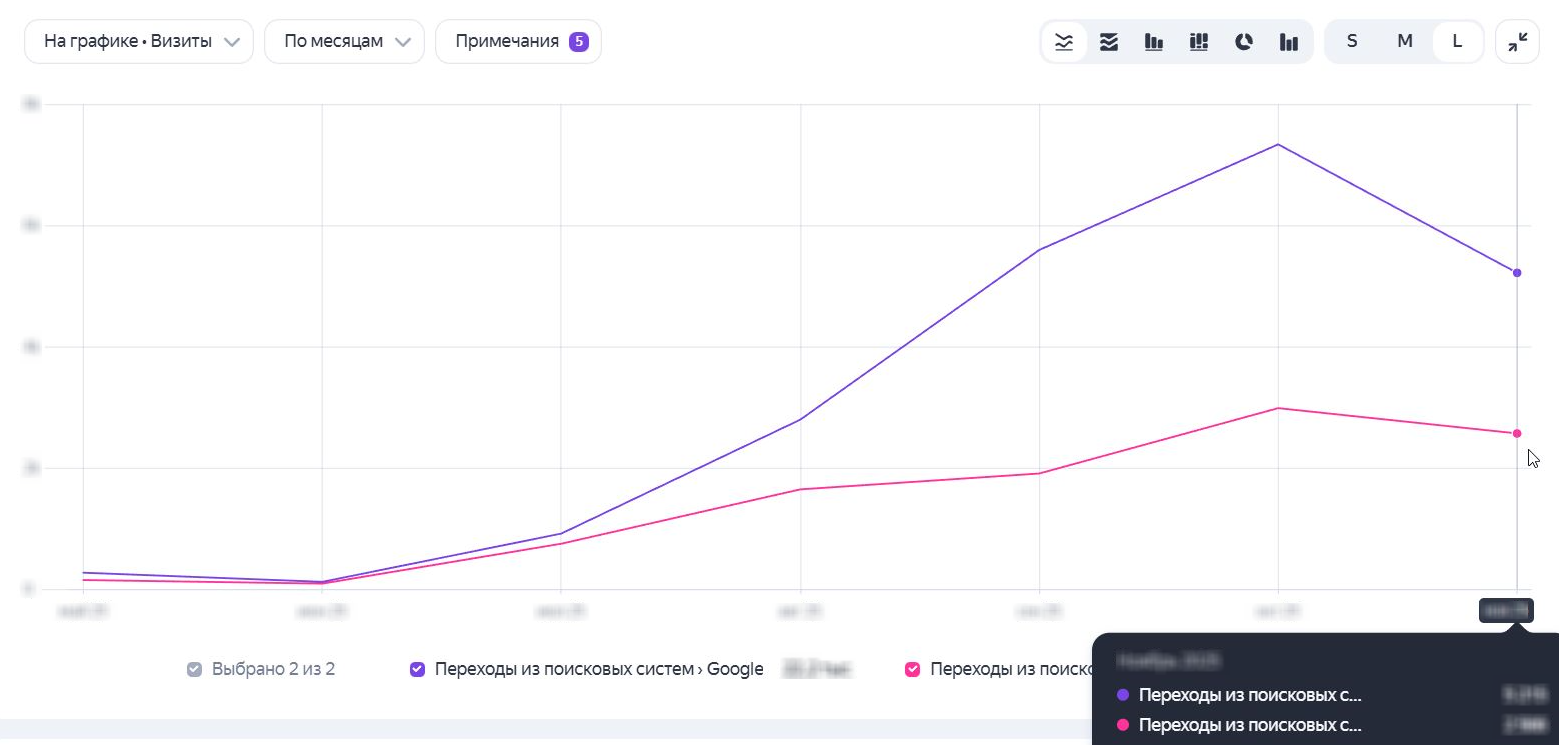Image resolution: width=1559 pixels, height=745 pixels.
Task: Set chart size to L
Action: pos(1457,42)
